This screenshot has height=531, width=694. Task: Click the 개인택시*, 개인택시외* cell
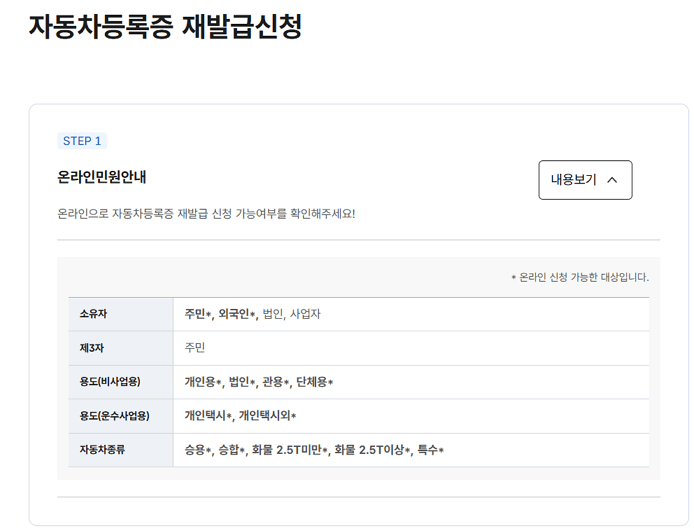click(x=411, y=416)
